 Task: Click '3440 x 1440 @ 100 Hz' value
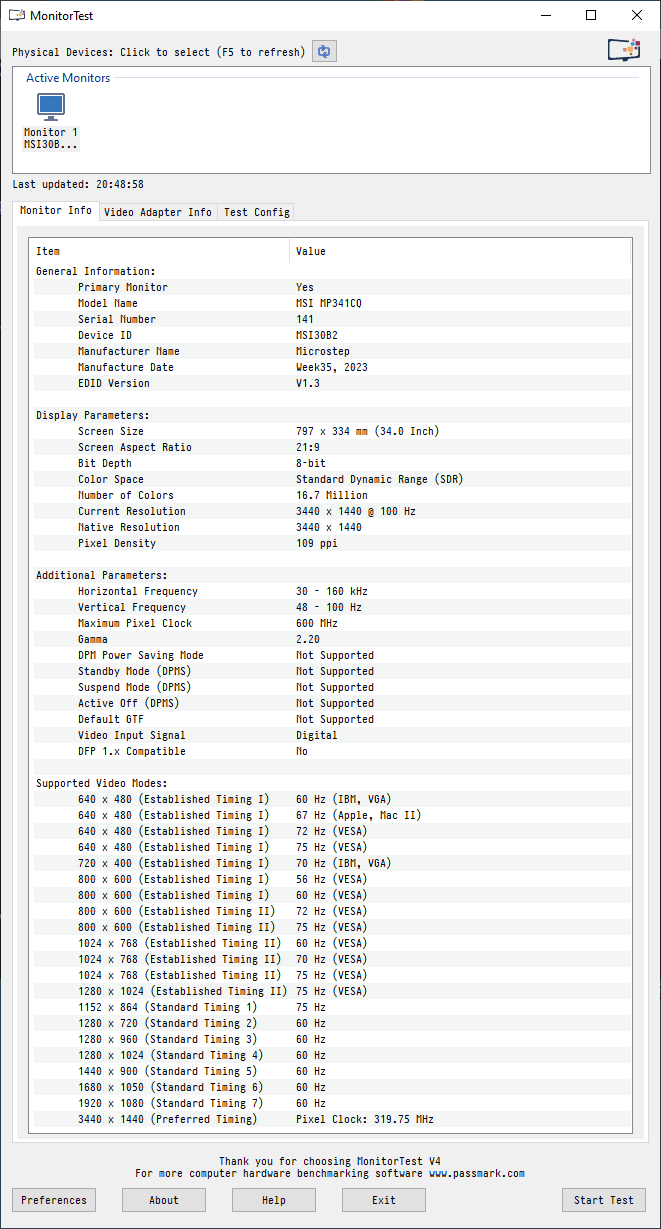tap(356, 511)
